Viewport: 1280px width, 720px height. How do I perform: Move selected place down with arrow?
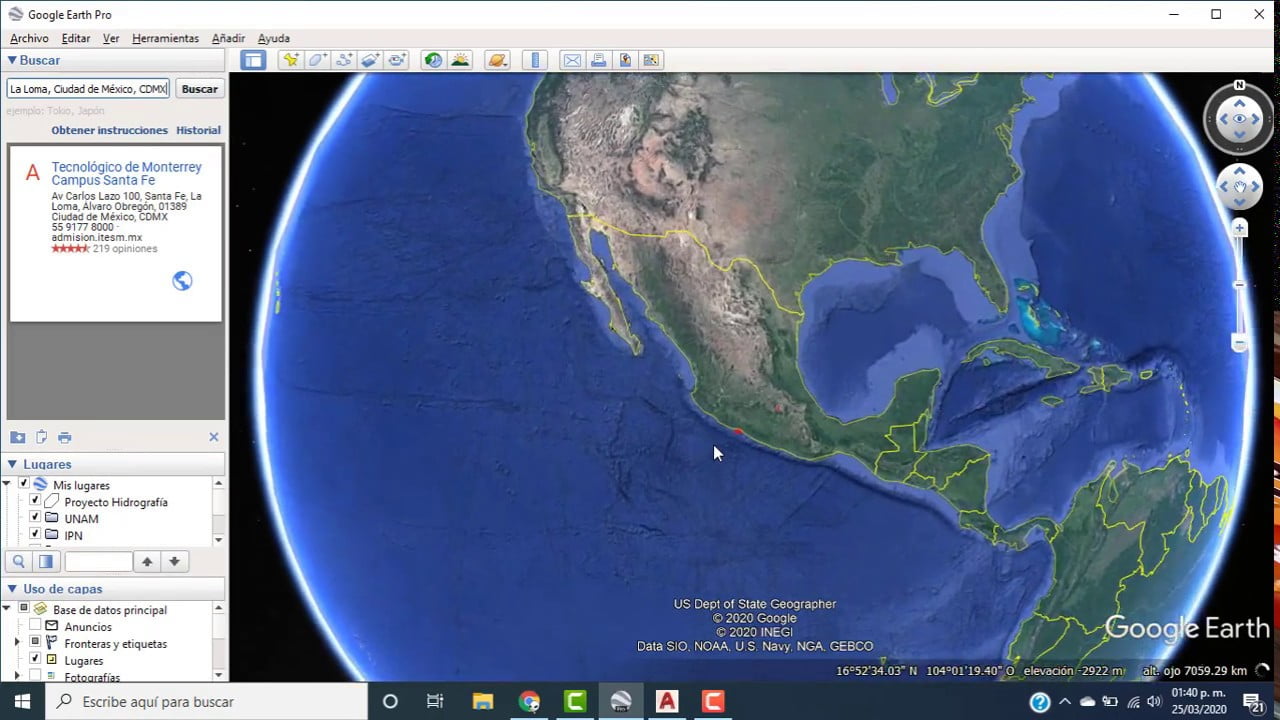(x=174, y=562)
